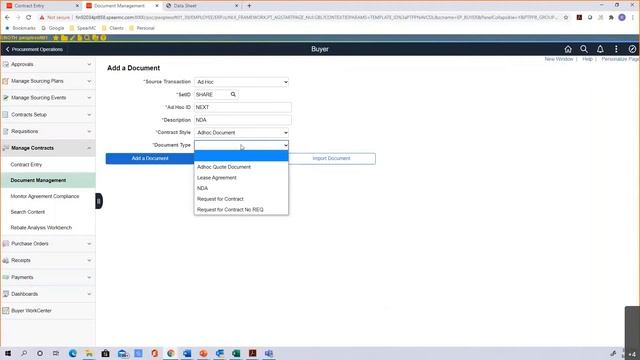Open the Windows Start menu
This screenshot has width=640, height=360.
click(8, 353)
